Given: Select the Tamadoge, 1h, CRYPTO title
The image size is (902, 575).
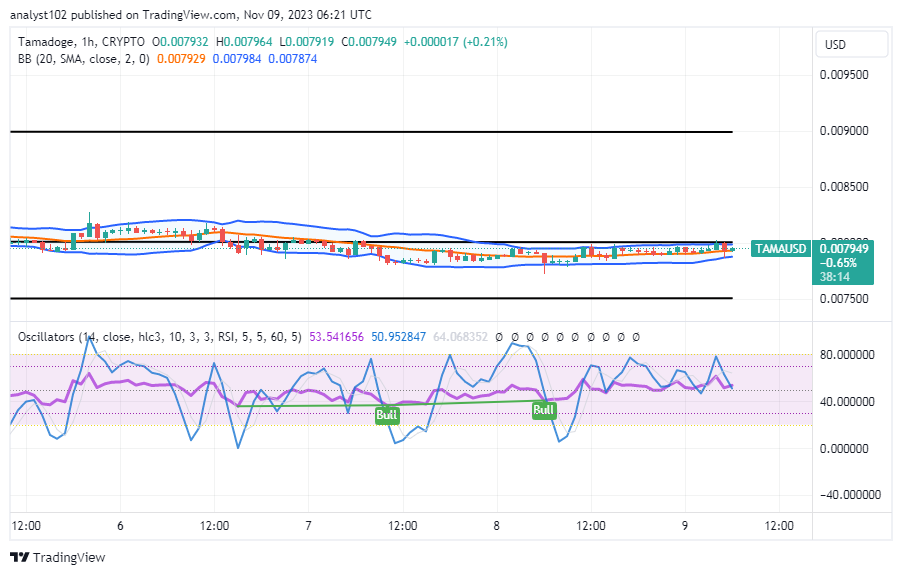Looking at the screenshot, I should point(81,42).
